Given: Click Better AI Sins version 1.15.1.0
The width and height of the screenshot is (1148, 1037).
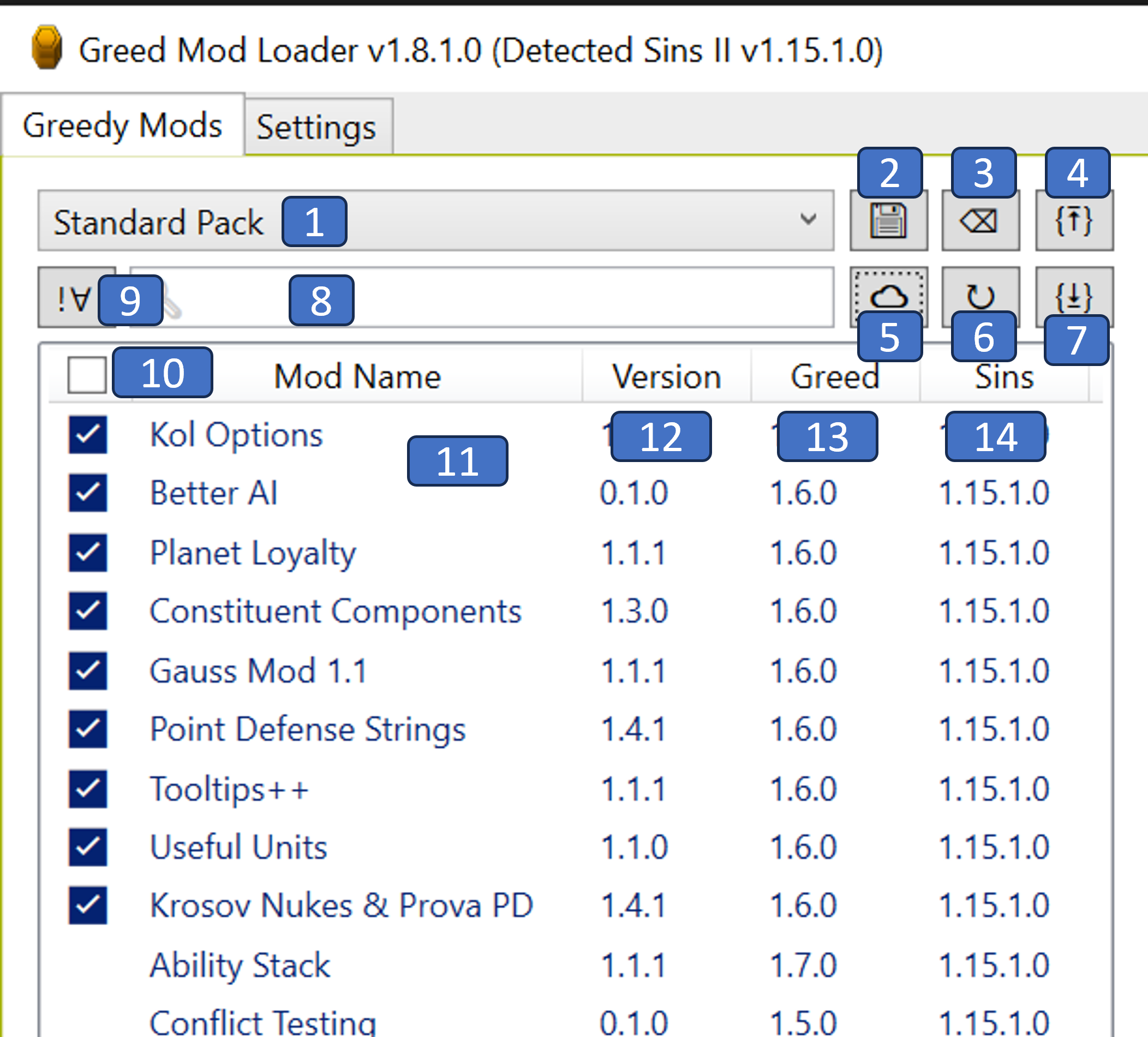Looking at the screenshot, I should point(994,493).
